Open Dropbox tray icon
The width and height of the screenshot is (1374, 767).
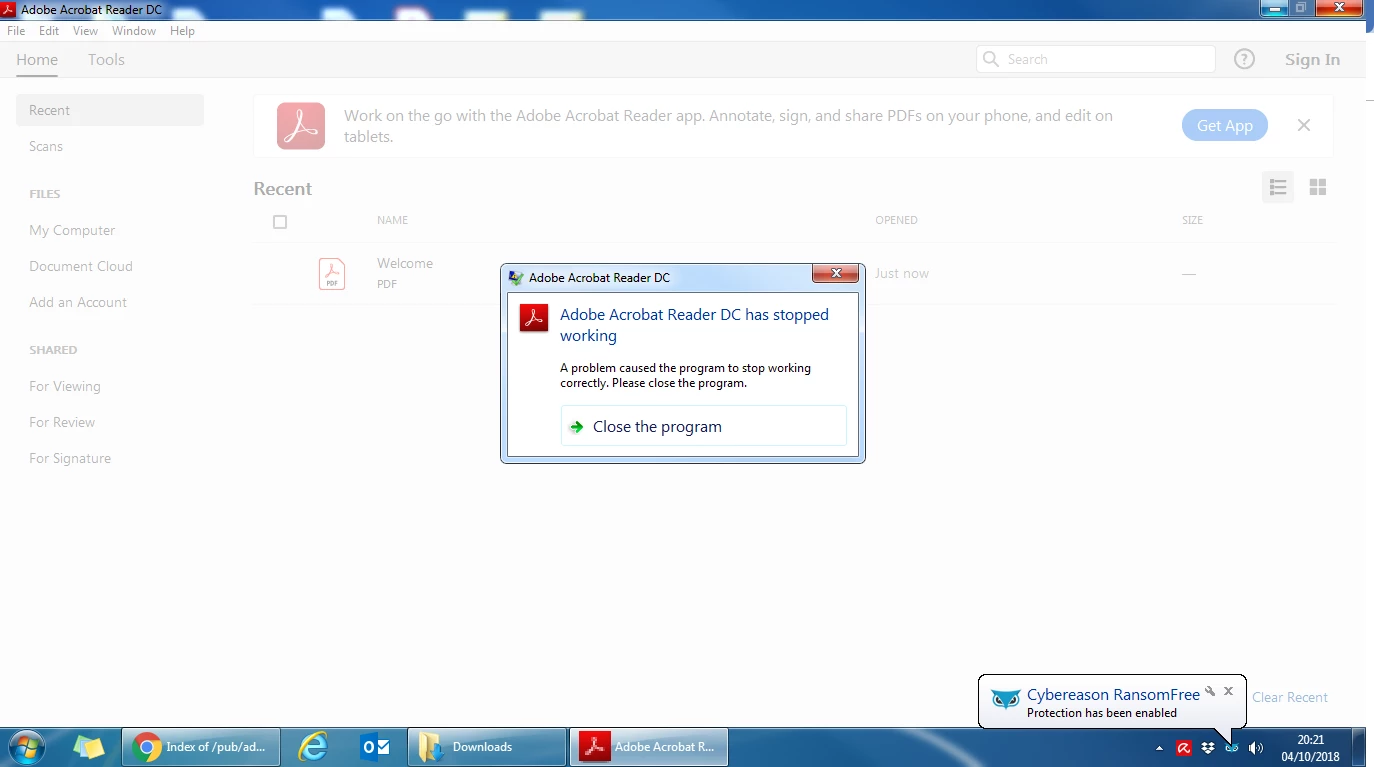click(x=1208, y=748)
